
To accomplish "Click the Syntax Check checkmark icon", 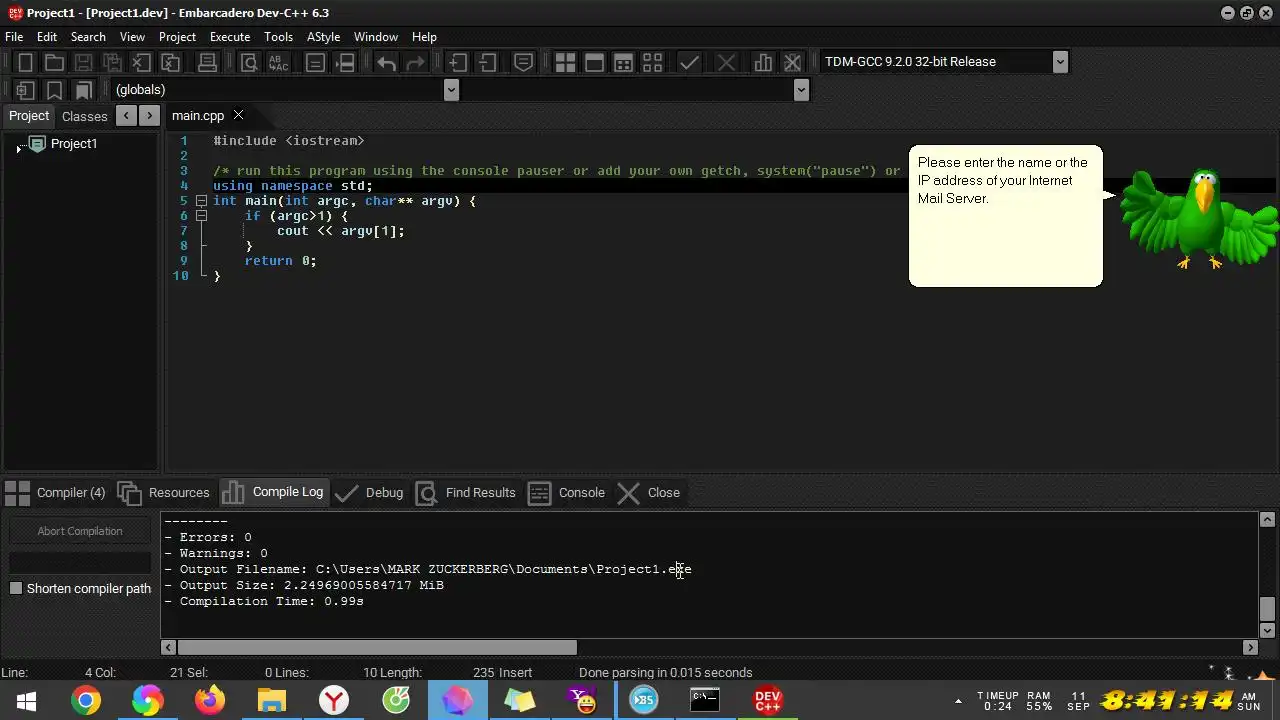I will [689, 62].
